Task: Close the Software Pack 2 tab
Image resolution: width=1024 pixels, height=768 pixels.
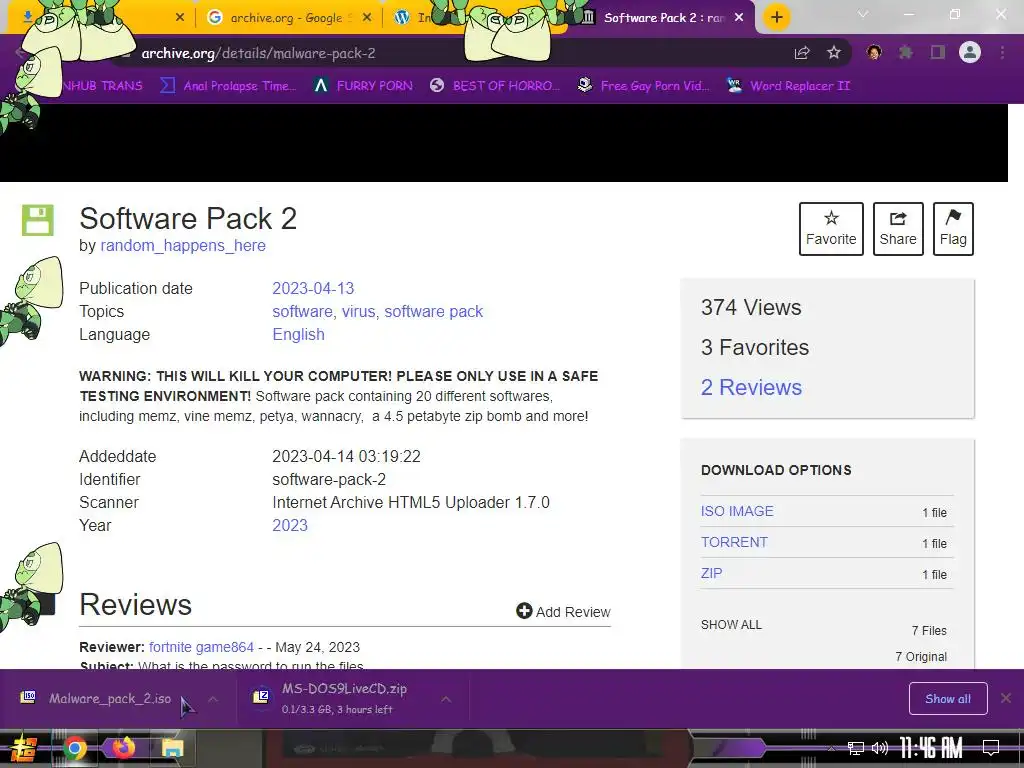Action: pos(739,18)
